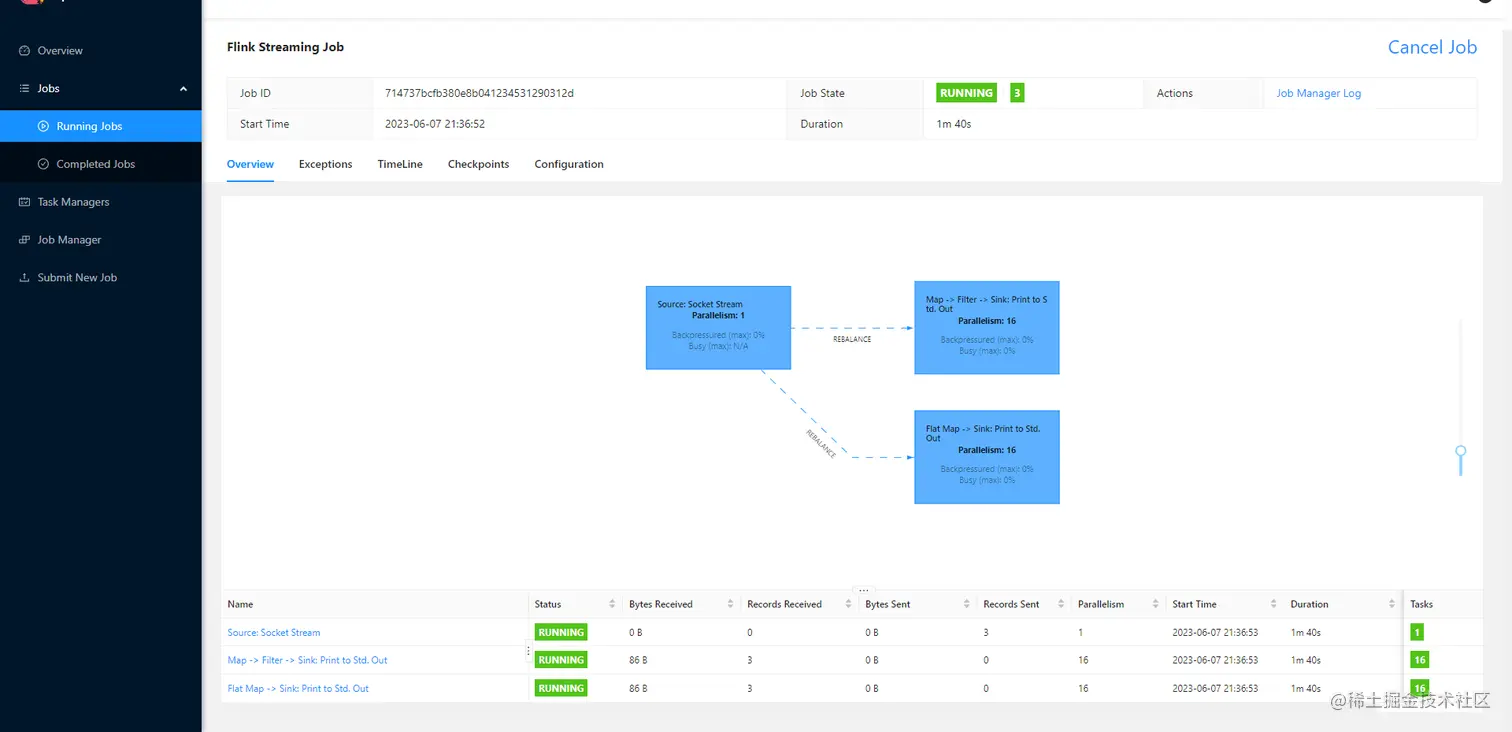The width and height of the screenshot is (1512, 732).
Task: Sort table by Records Sent column
Action: point(1060,604)
